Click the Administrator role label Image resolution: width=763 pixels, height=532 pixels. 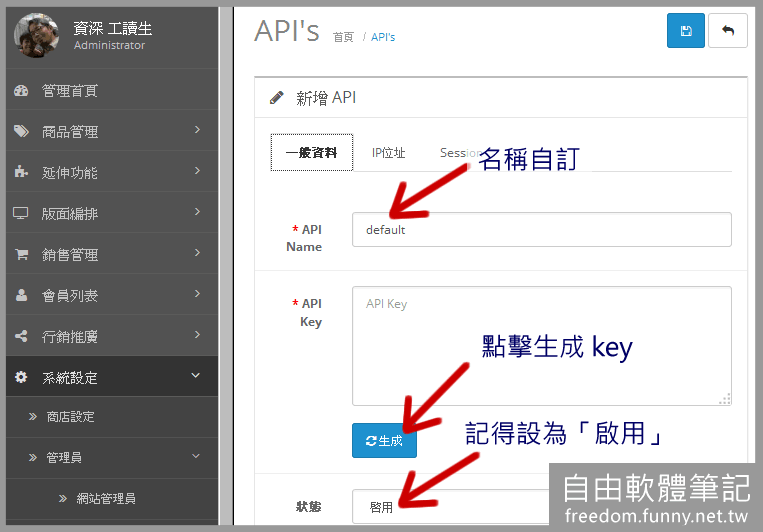[x=109, y=45]
